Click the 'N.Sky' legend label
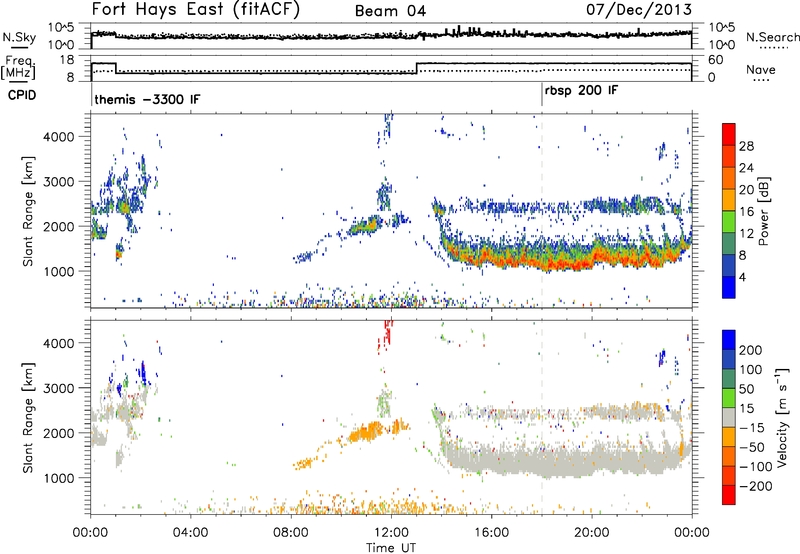Screen dimensions: 800x554 click(19, 37)
